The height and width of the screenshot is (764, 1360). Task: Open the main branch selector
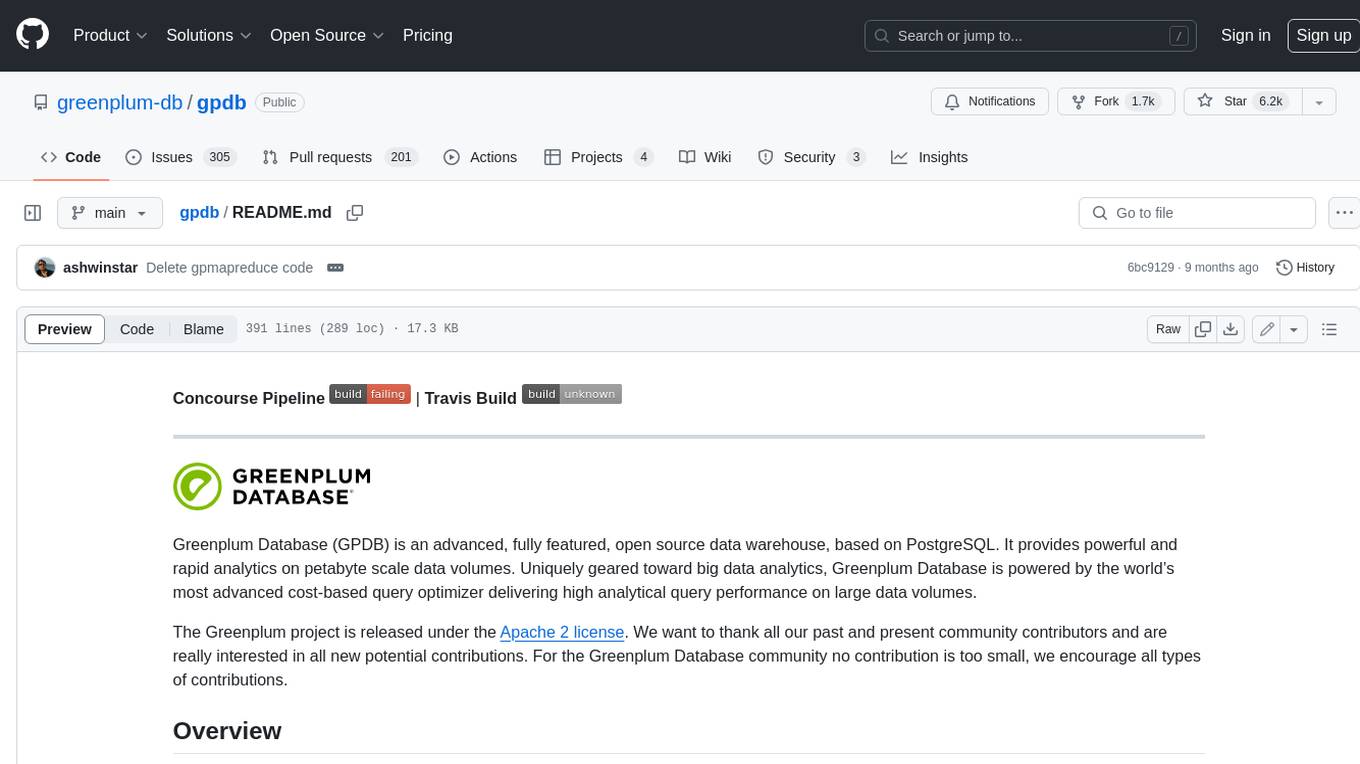tap(110, 213)
